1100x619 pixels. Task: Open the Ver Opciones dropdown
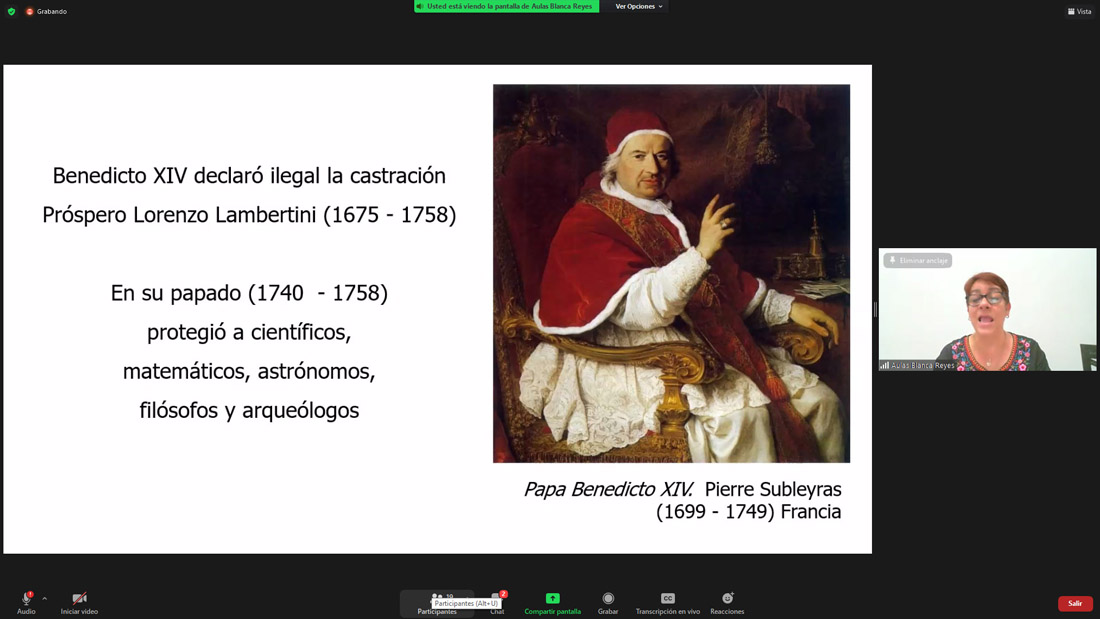[638, 6]
